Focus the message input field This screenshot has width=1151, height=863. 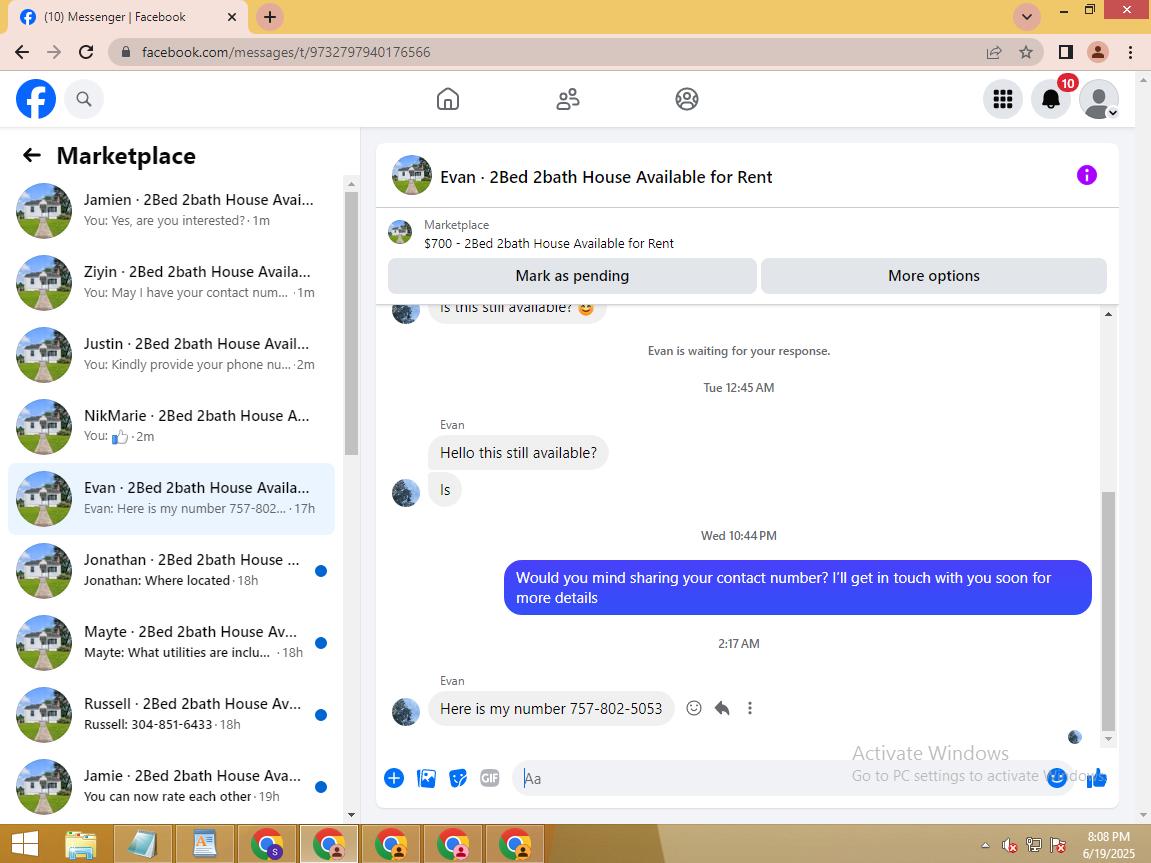(x=778, y=779)
